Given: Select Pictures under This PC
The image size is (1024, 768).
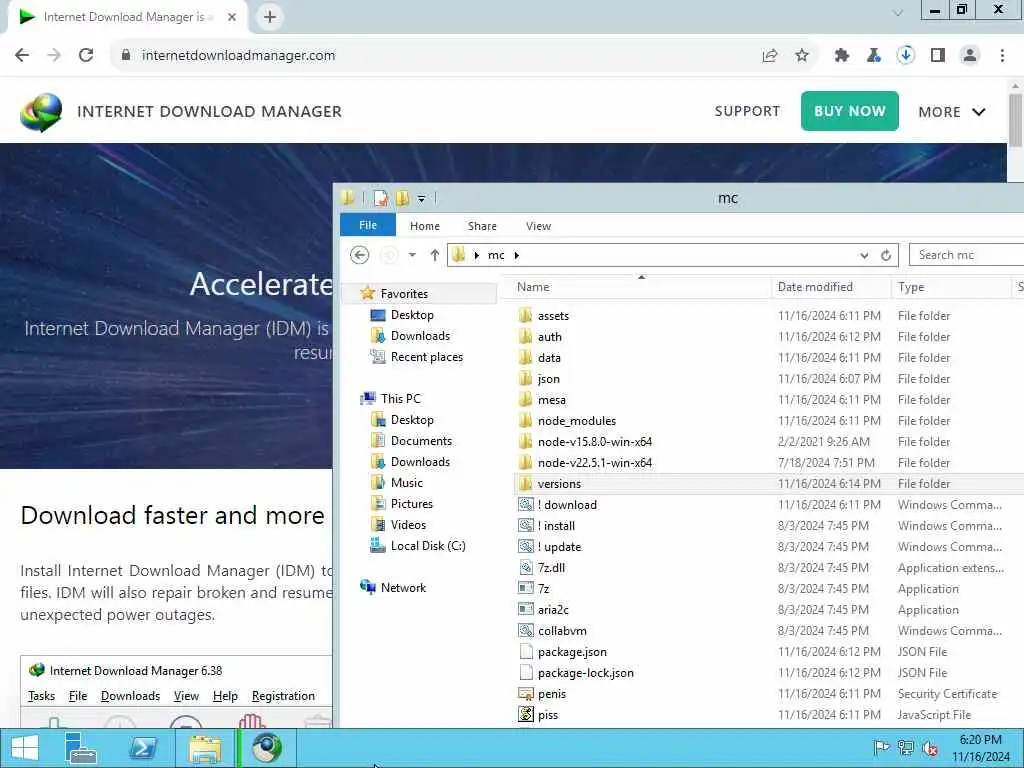Looking at the screenshot, I should point(411,504).
